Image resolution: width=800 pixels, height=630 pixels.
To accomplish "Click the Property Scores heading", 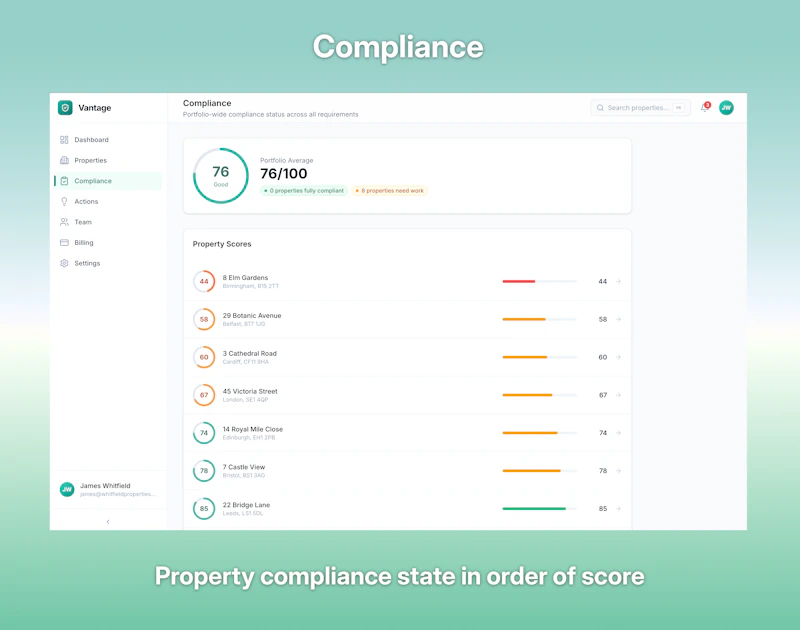I will (222, 244).
